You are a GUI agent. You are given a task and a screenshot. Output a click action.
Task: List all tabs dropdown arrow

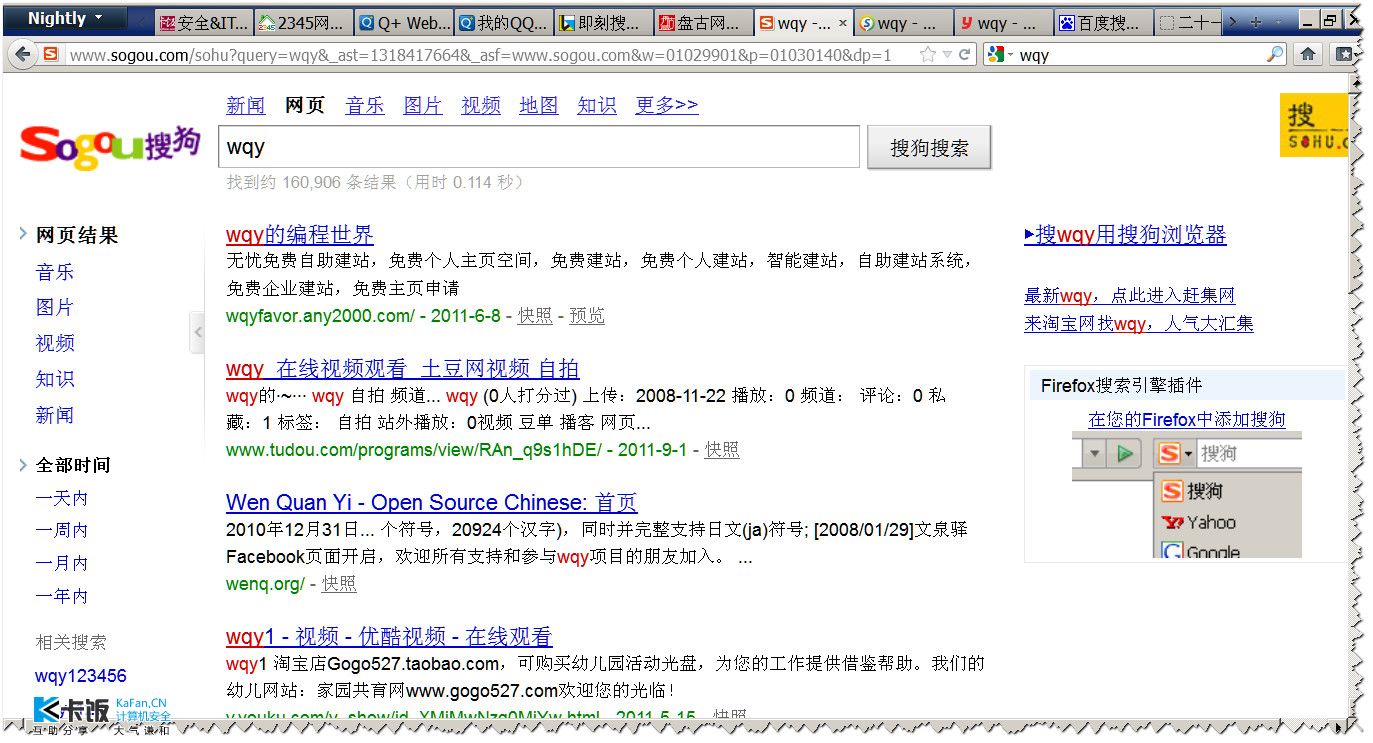coord(1278,21)
